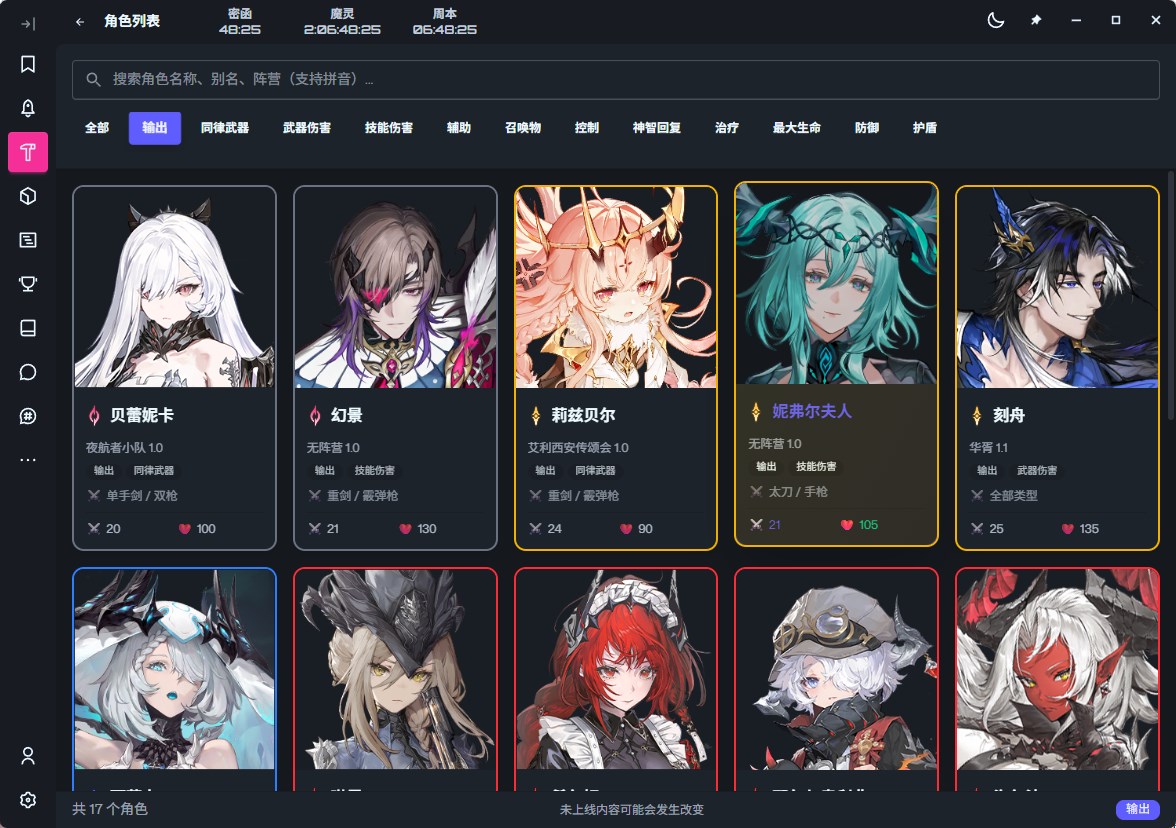Click the 周本 timer at top
Viewport: 1176px width, 828px height.
(x=445, y=22)
